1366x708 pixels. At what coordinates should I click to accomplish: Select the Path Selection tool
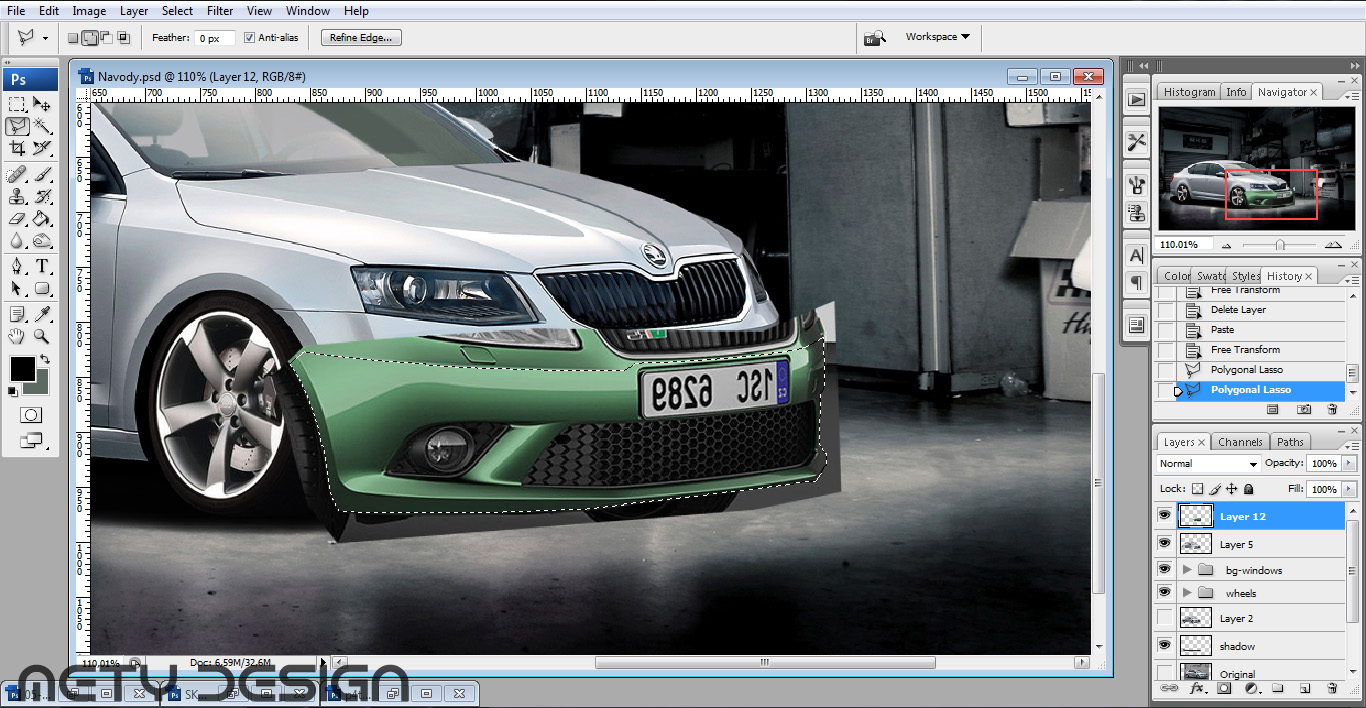[17, 289]
